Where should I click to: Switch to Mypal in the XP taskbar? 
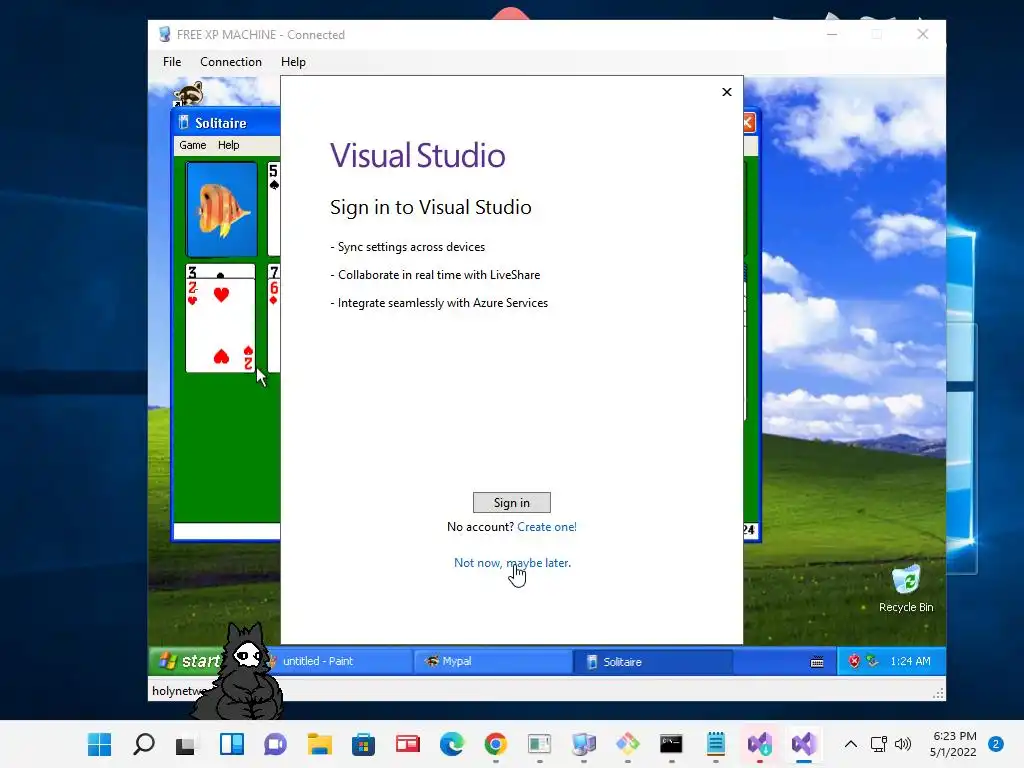click(493, 661)
